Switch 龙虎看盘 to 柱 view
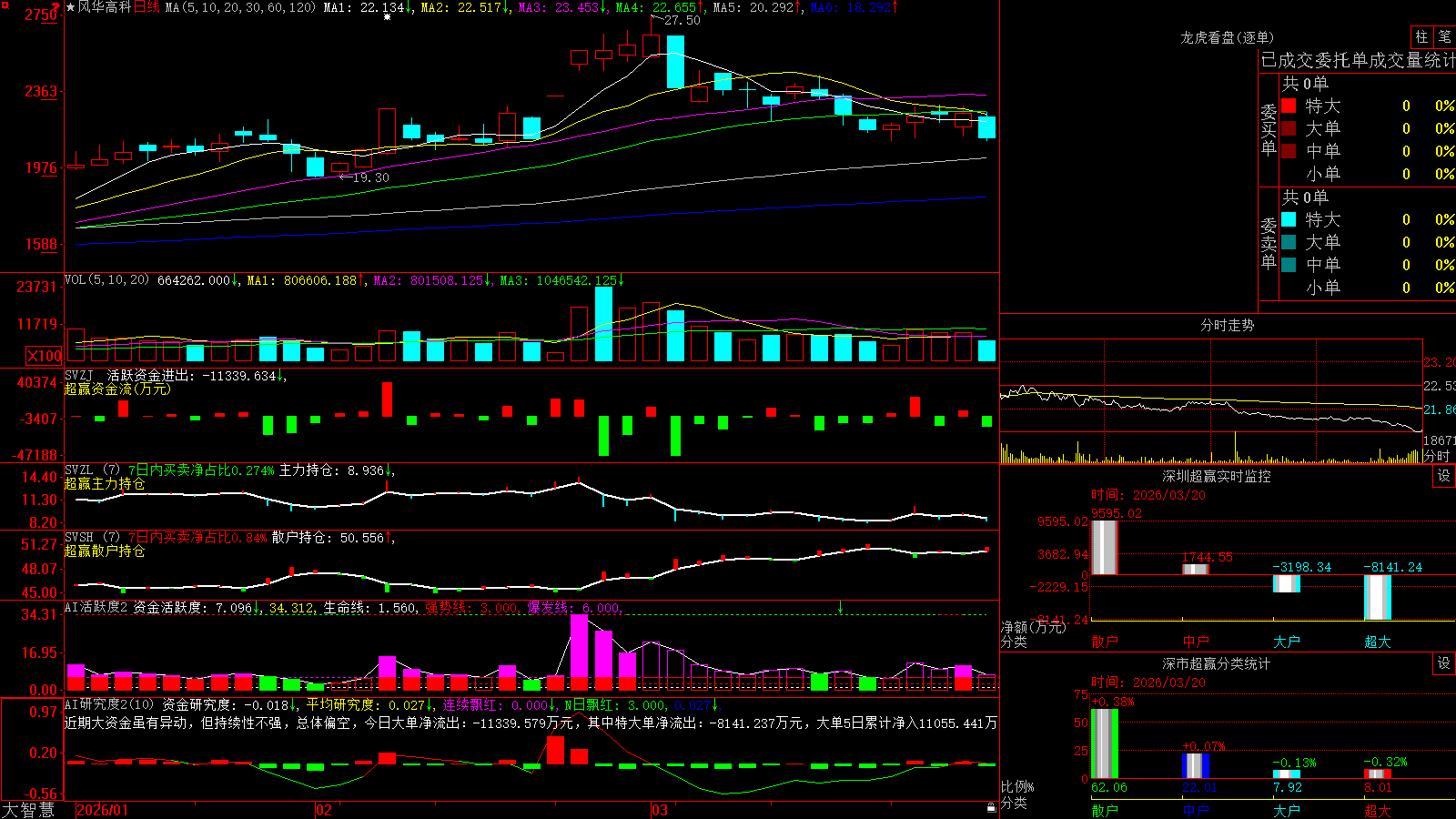This screenshot has height=819, width=1456. [1421, 36]
